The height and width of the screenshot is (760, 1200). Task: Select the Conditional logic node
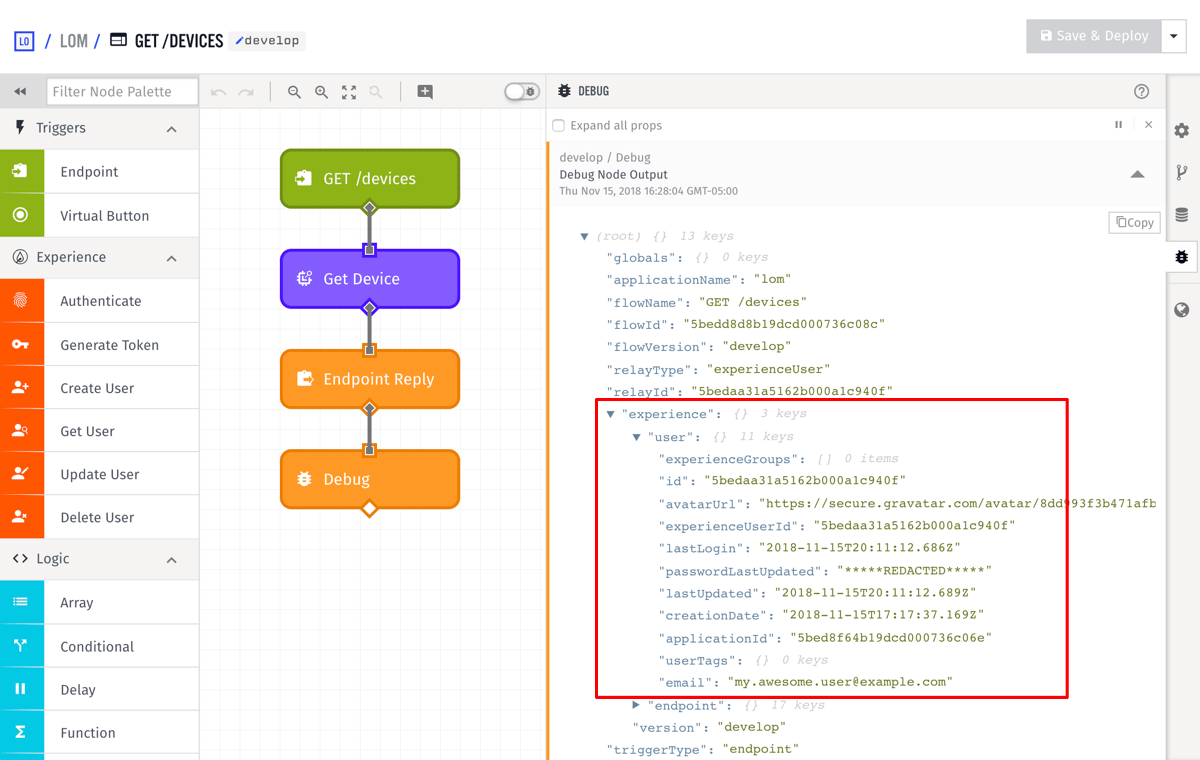[99, 646]
